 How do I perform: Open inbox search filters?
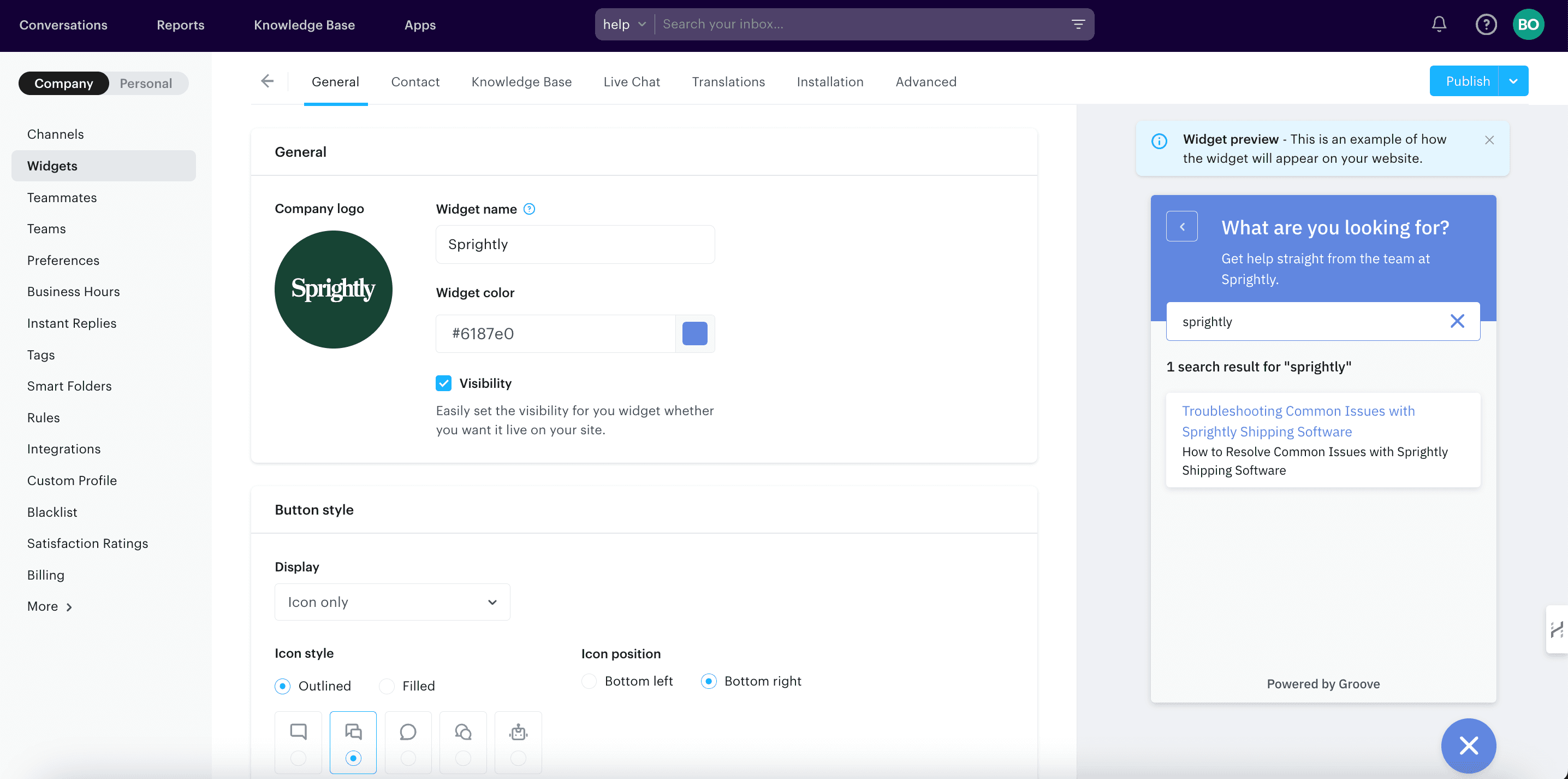click(x=1078, y=23)
